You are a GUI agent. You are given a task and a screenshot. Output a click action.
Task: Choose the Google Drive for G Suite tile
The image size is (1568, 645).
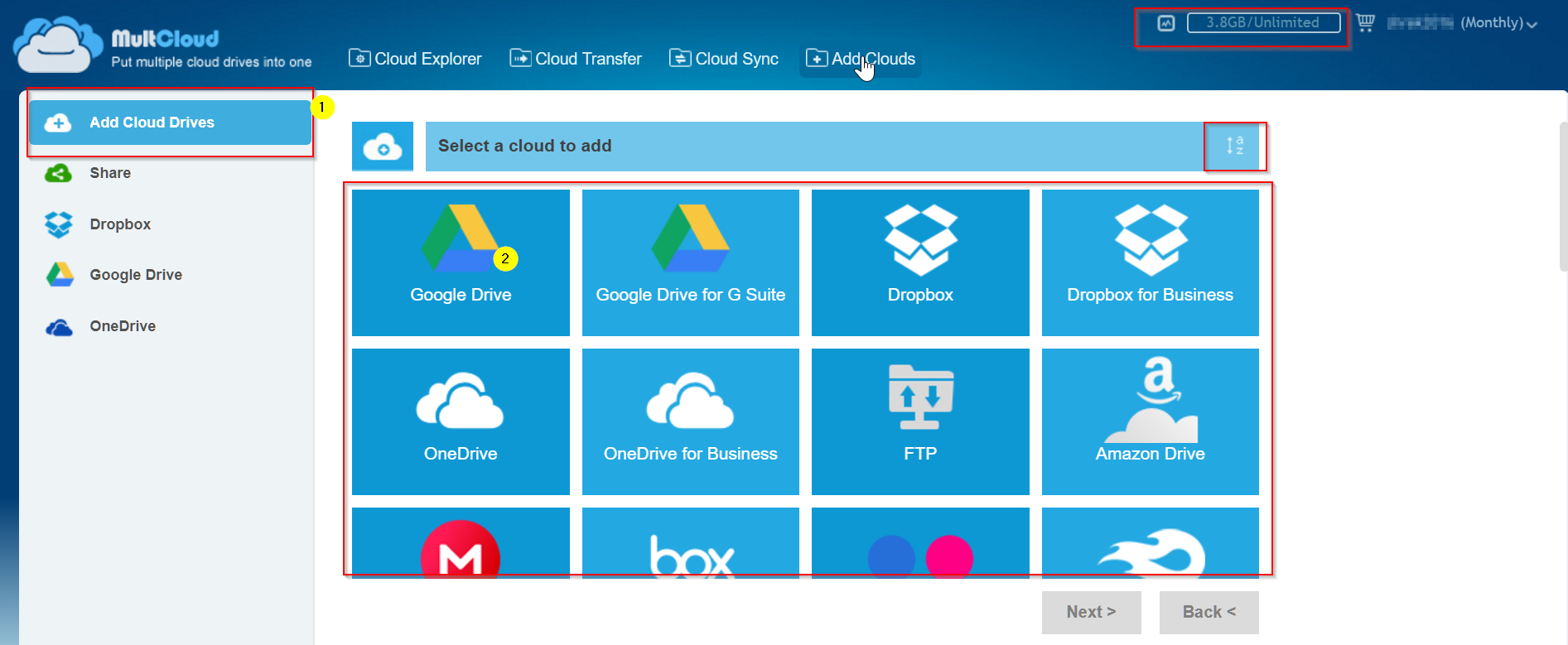[691, 262]
